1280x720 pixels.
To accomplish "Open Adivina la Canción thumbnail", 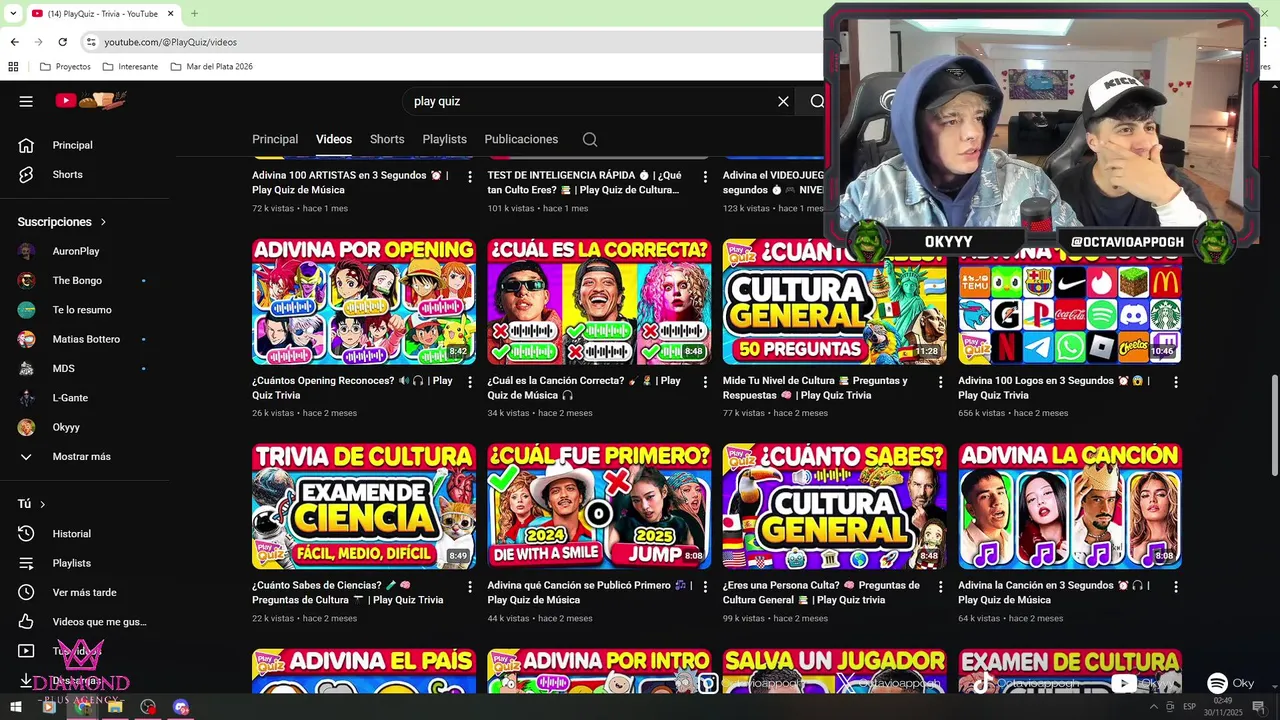I will 1070,507.
